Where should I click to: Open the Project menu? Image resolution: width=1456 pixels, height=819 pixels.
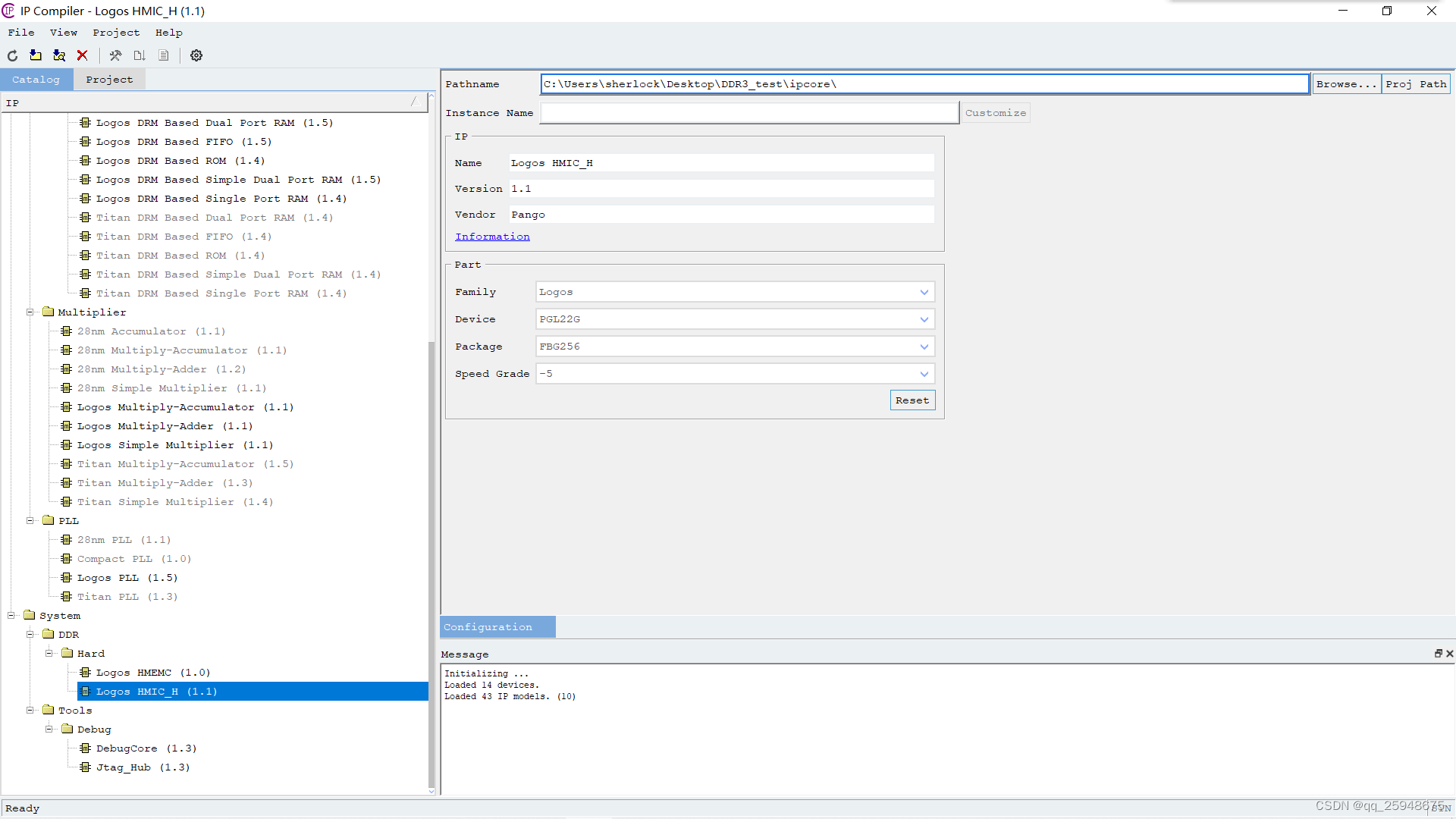[x=116, y=33]
